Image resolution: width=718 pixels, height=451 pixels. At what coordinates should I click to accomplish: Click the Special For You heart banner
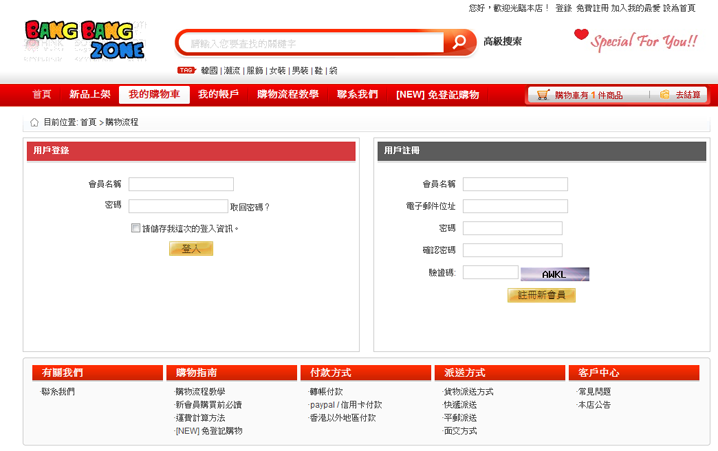coord(635,40)
